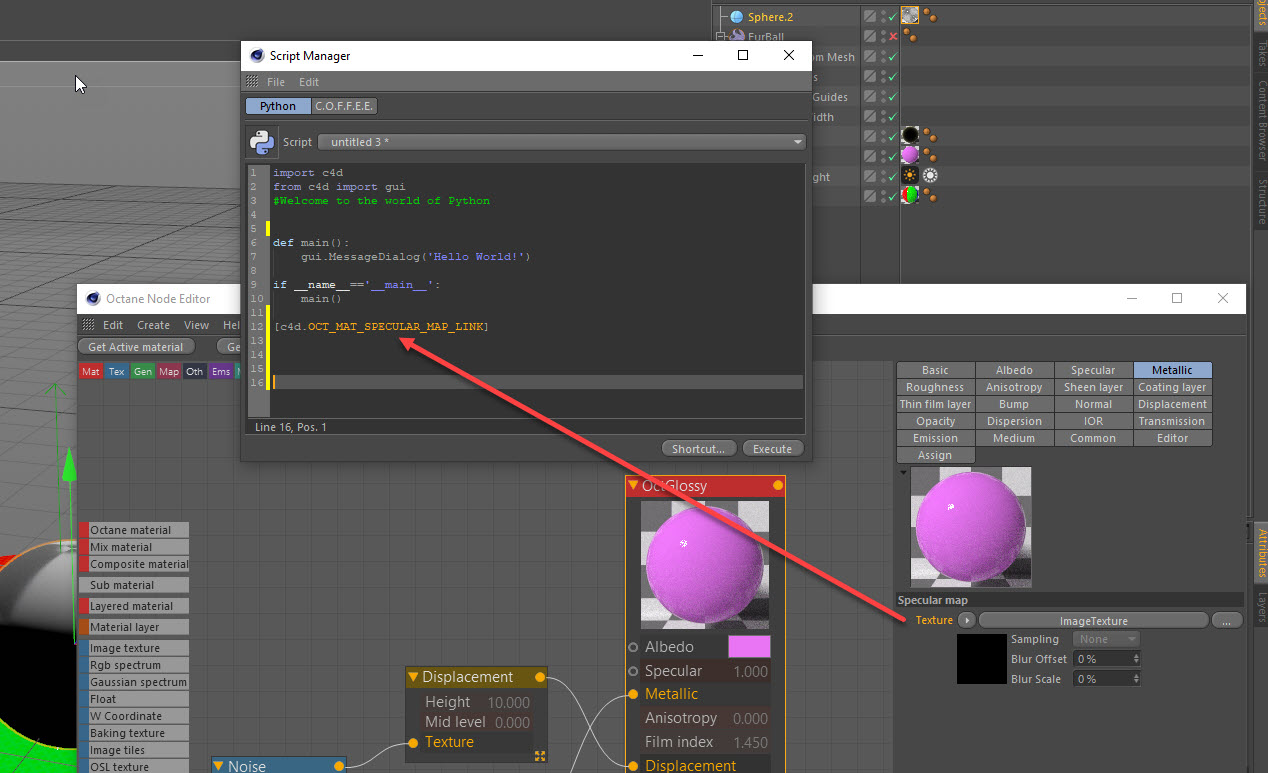
Task: Toggle the Mat node filter
Action: [91, 372]
